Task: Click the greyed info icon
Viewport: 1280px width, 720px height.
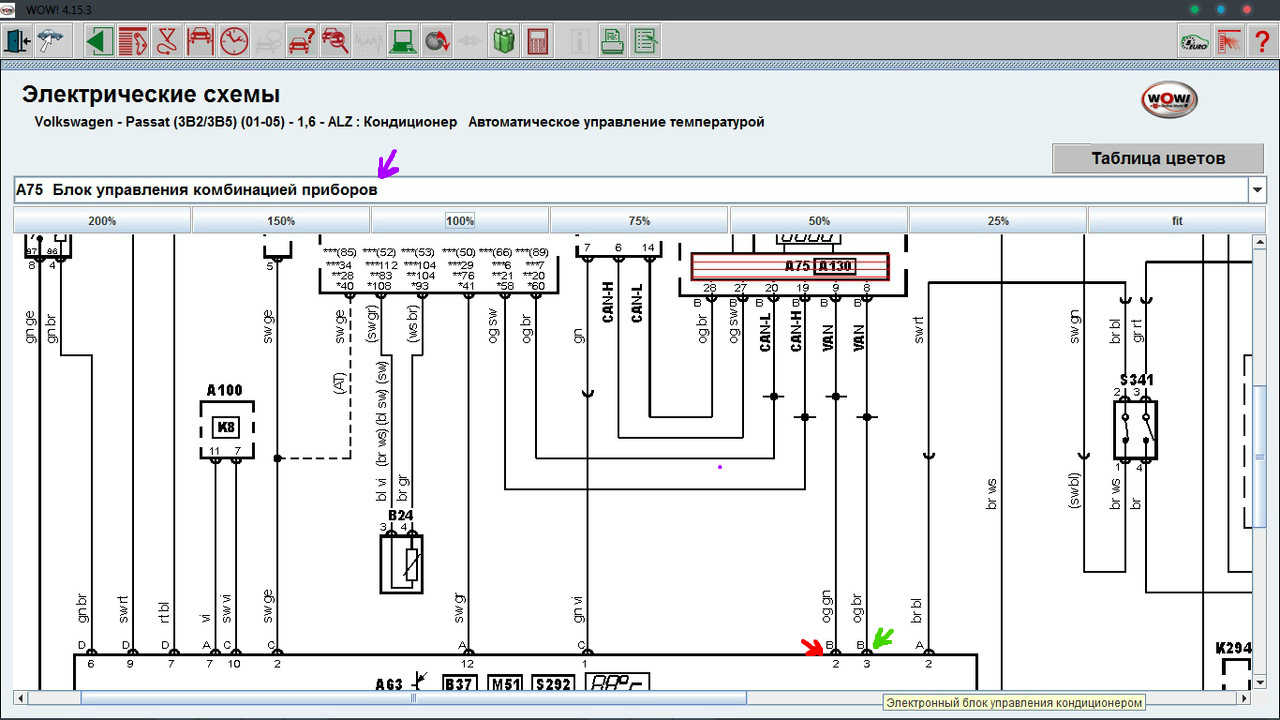Action: pyautogui.click(x=579, y=41)
